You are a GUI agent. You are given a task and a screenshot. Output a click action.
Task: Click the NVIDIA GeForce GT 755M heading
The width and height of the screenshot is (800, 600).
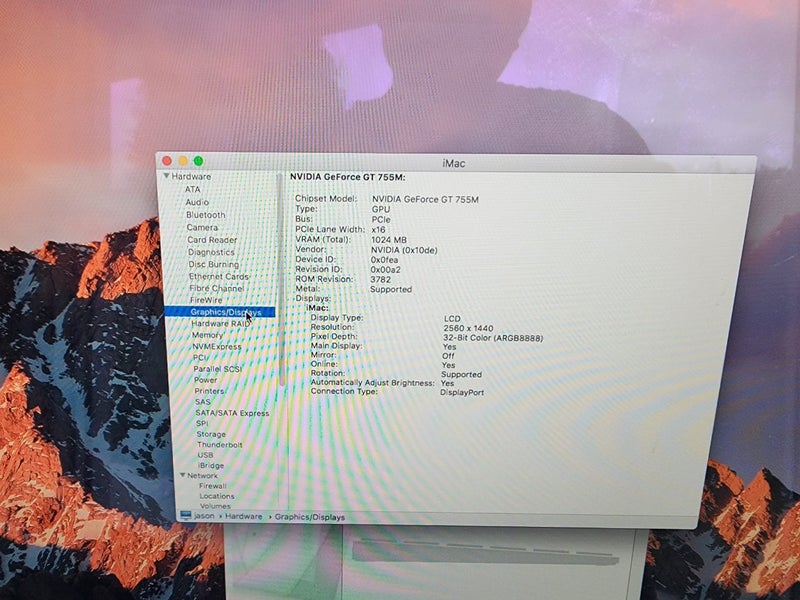(x=347, y=177)
